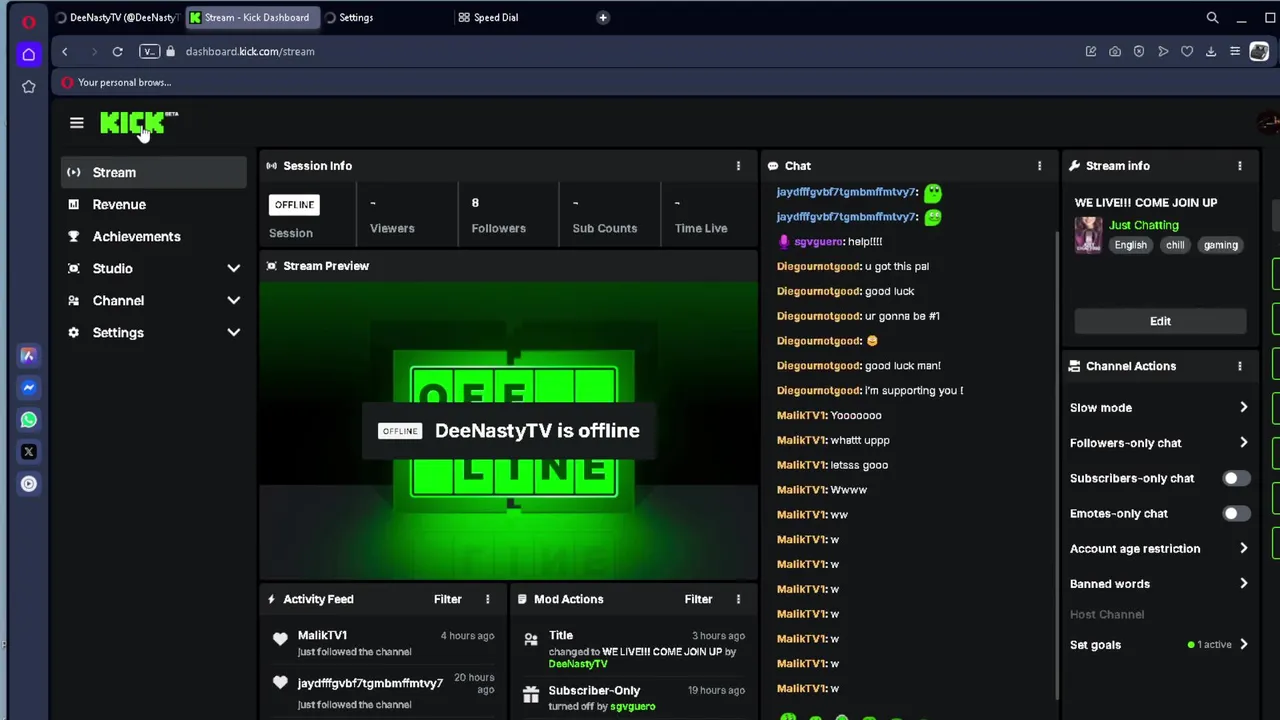Open Set goals arrow
This screenshot has width=1280, height=720.
[1243, 645]
